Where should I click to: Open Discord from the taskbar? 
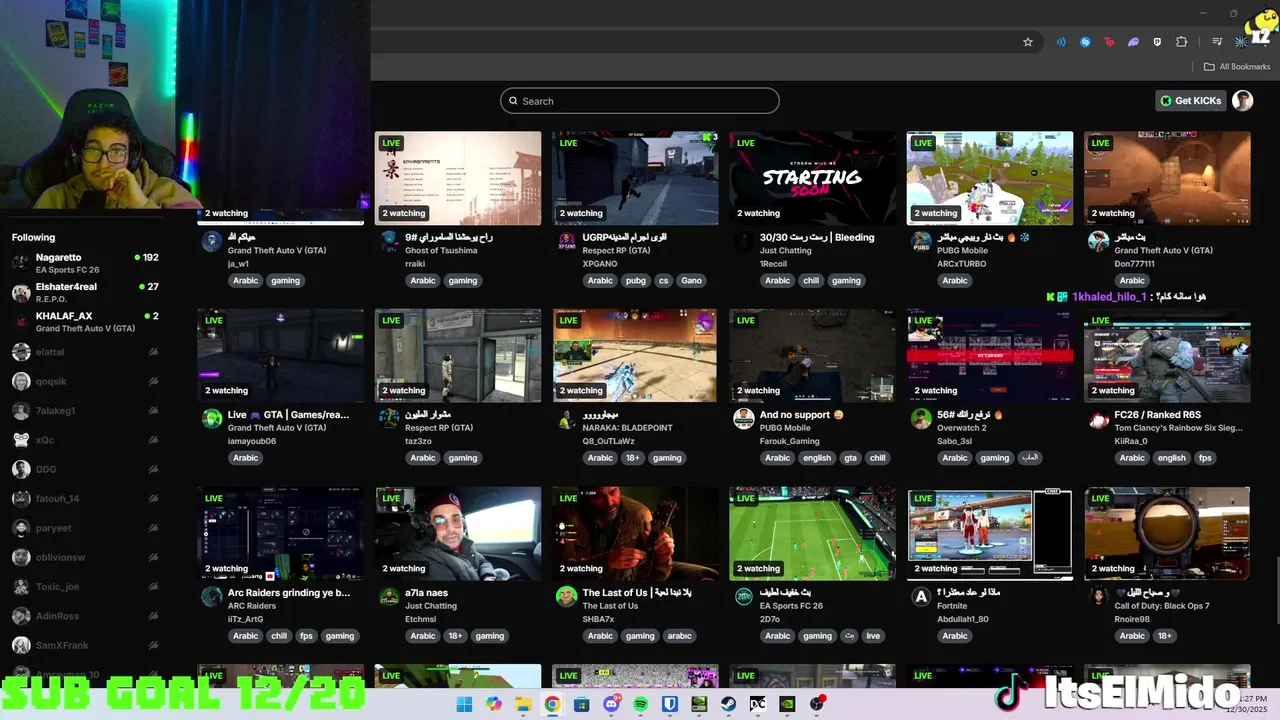coord(611,704)
